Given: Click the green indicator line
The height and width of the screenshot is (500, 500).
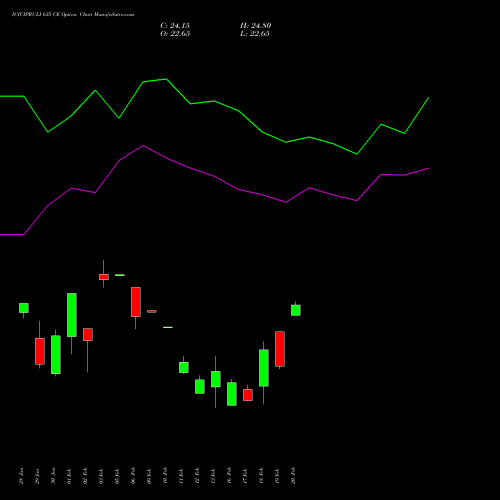Looking at the screenshot, I should [x=214, y=101].
